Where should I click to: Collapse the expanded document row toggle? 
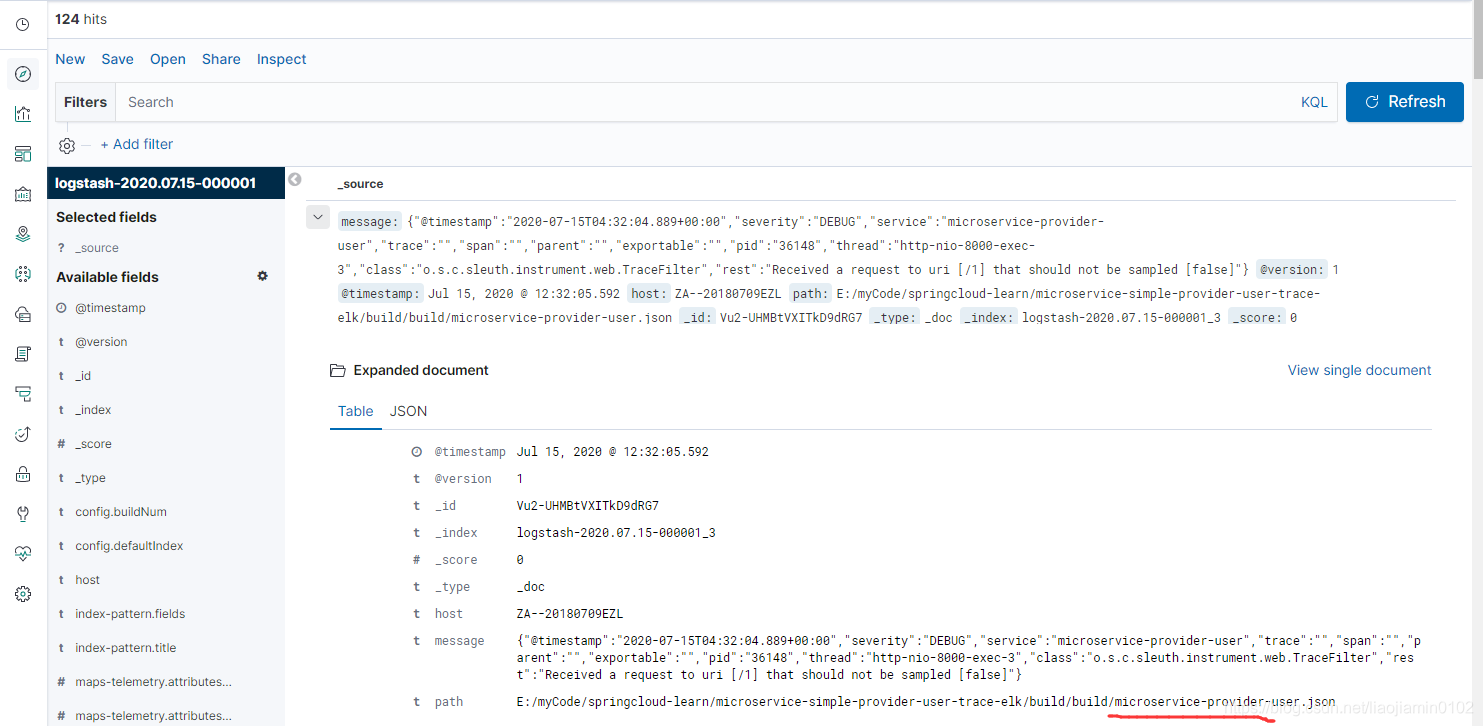(318, 217)
